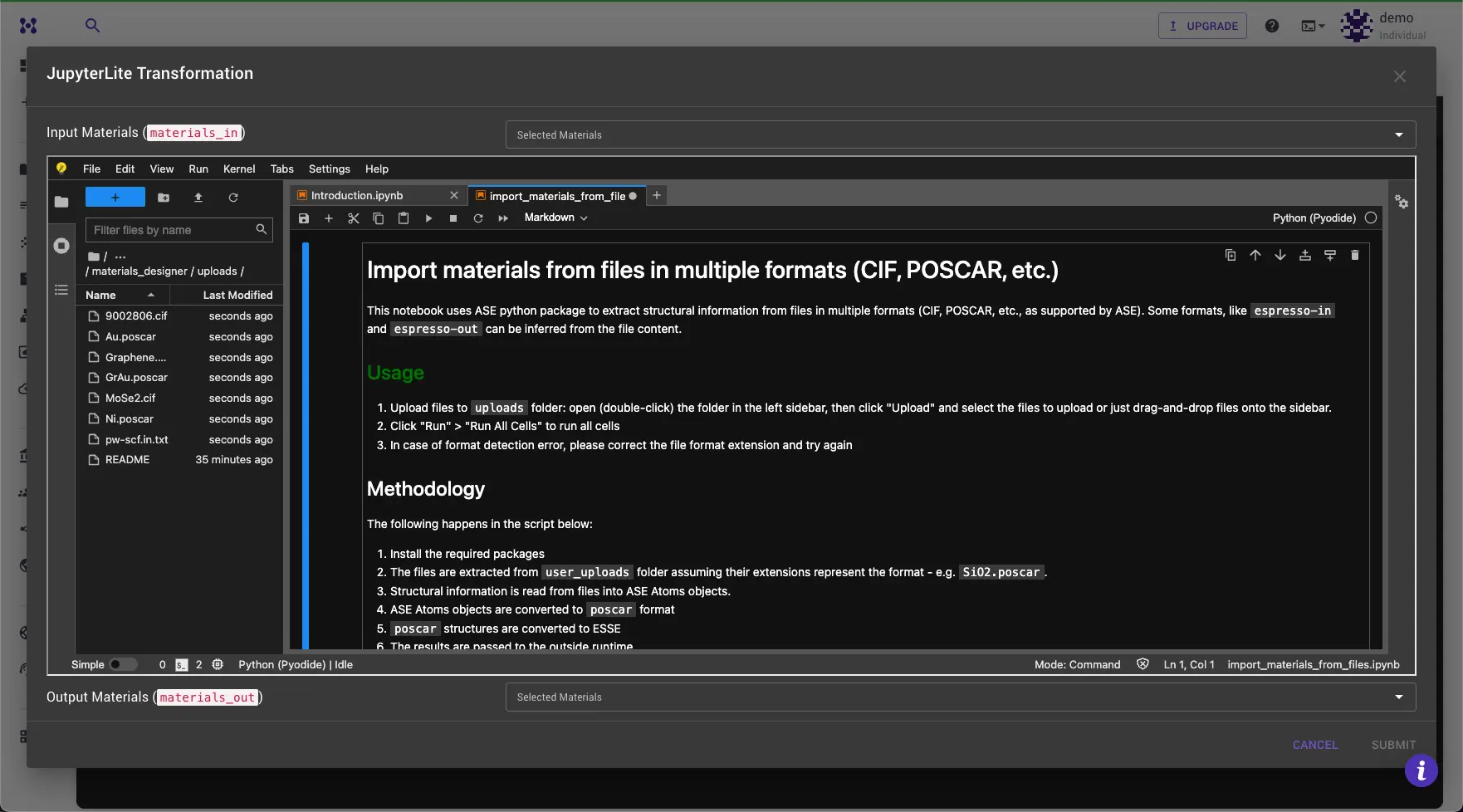The height and width of the screenshot is (812, 1463).
Task: Upload files using the upload arrow icon
Action: click(x=198, y=198)
